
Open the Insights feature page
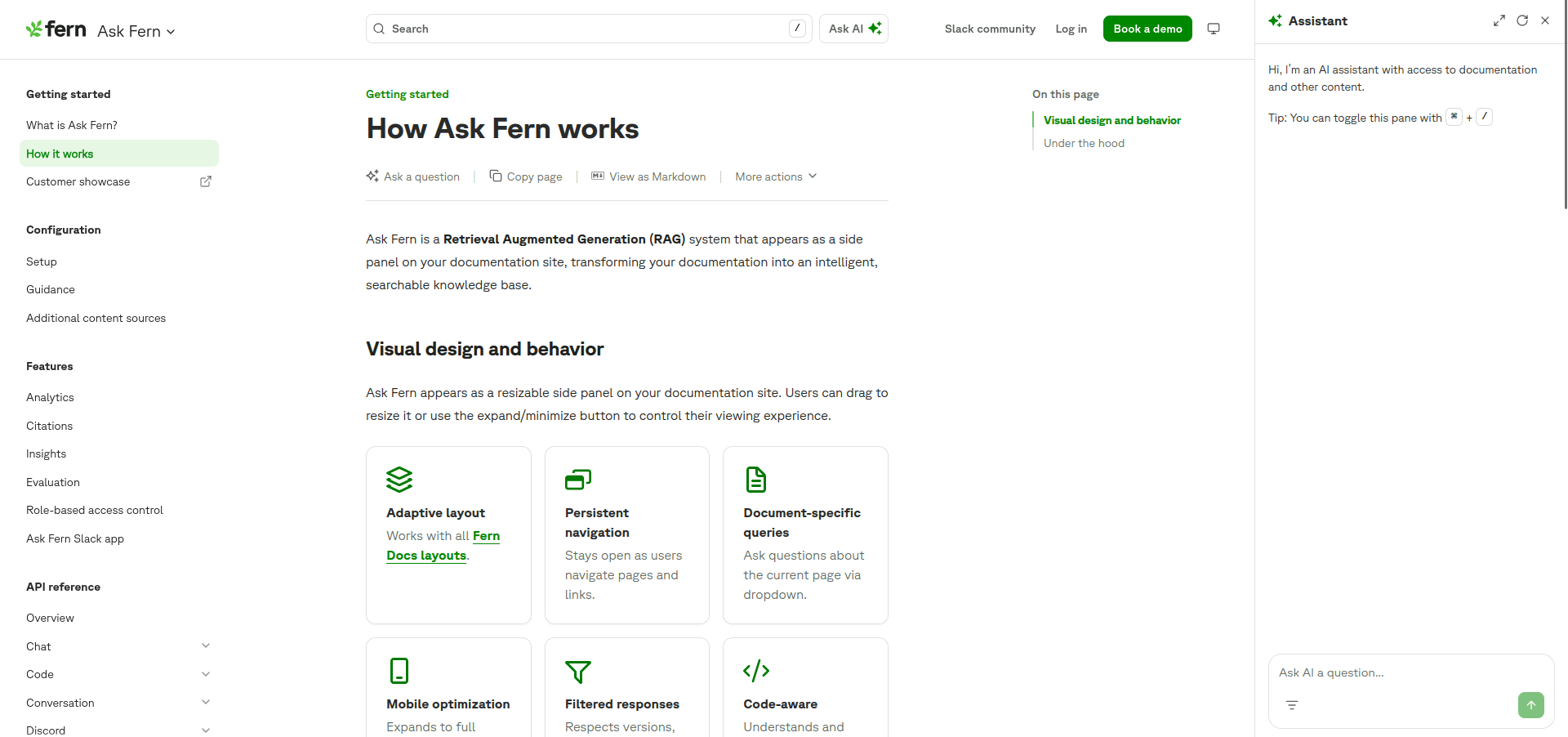pyautogui.click(x=46, y=453)
